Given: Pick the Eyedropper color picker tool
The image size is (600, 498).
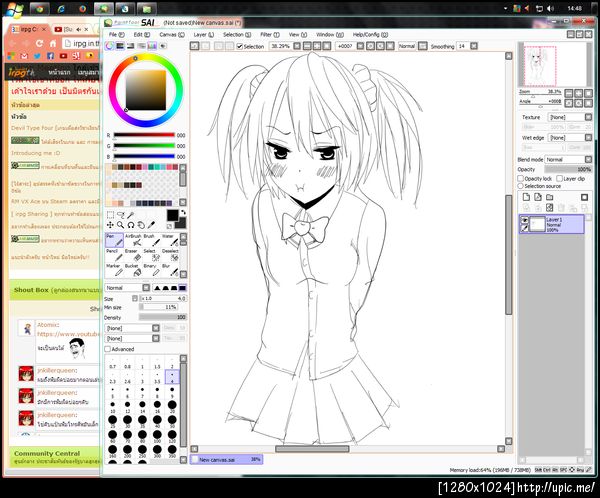Looking at the screenshot, I should [x=152, y=225].
